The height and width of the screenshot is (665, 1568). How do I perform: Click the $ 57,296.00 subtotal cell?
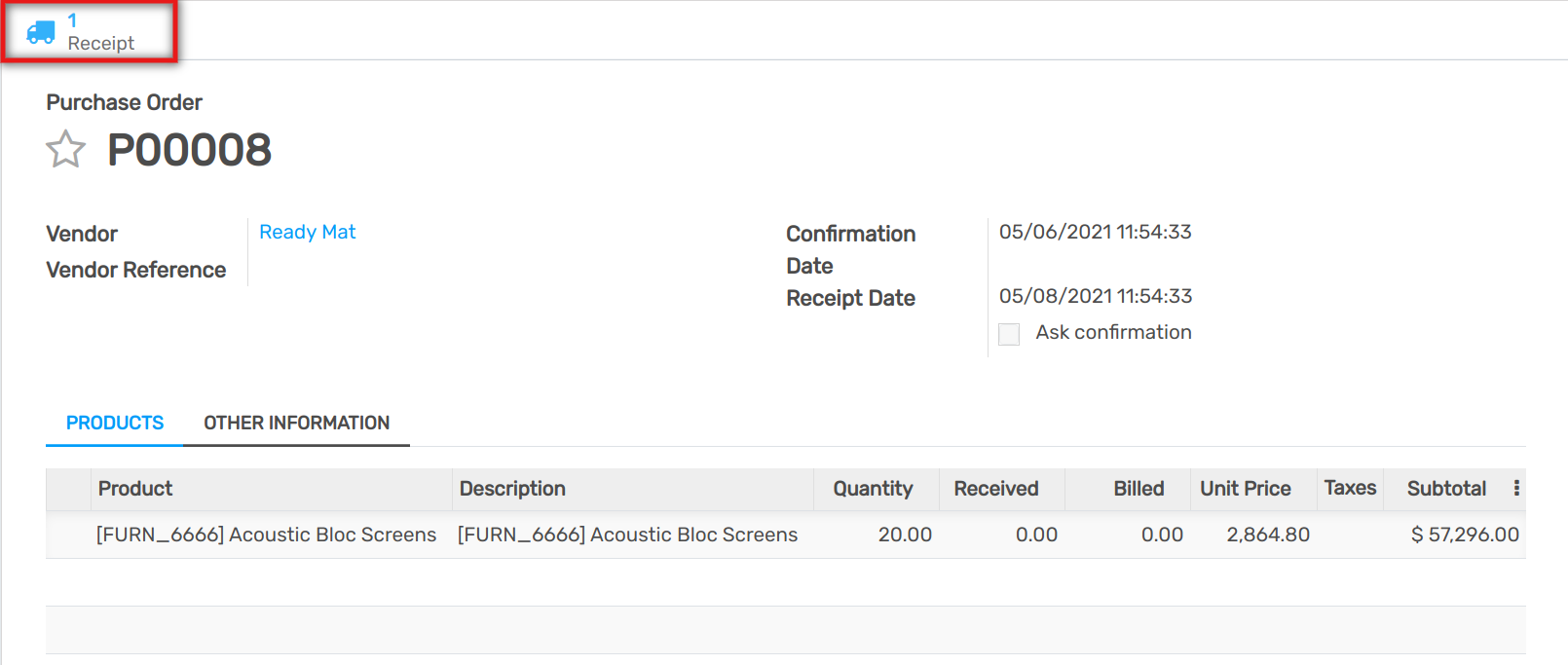point(1464,535)
